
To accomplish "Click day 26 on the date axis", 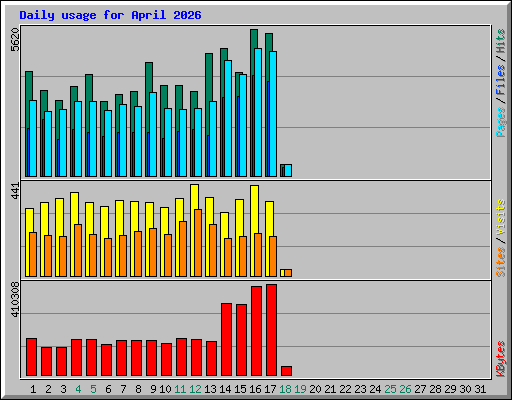I will coord(405,389).
